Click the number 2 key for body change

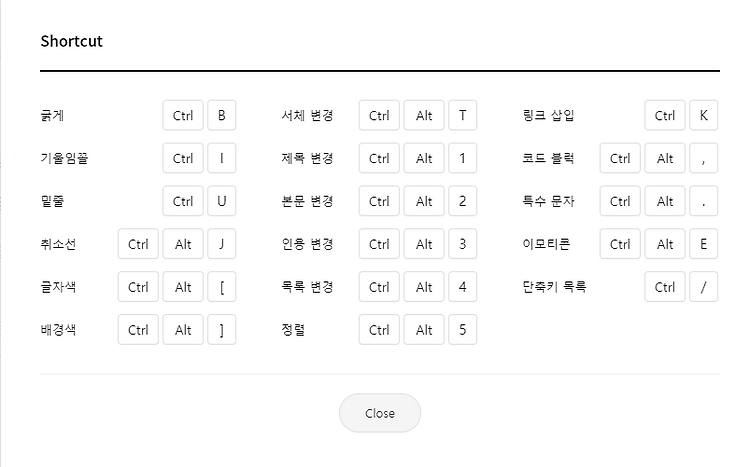coord(463,201)
